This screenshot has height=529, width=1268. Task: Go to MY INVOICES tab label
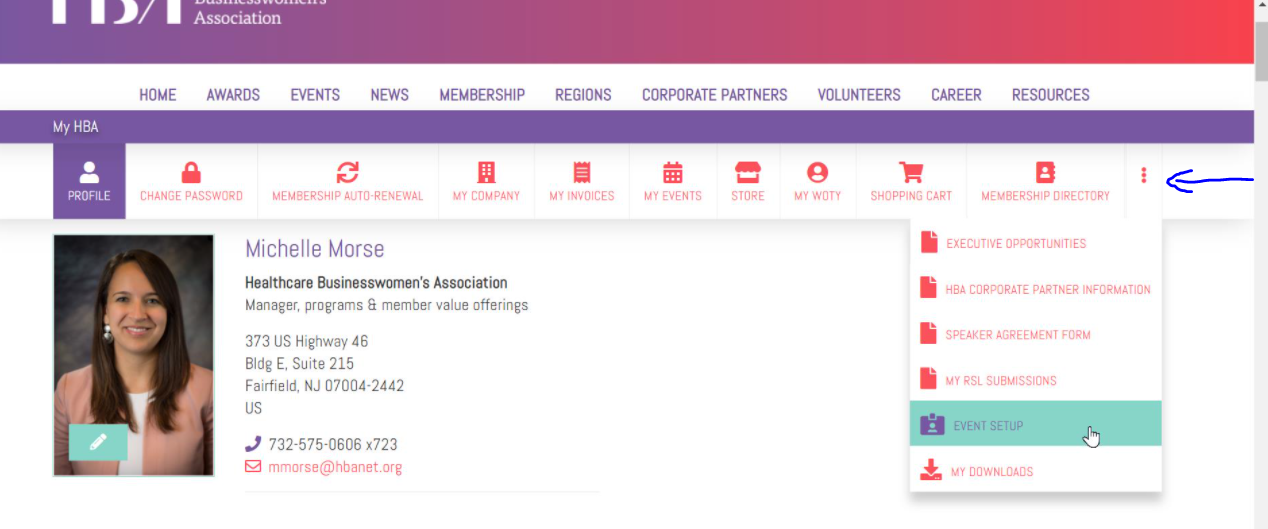click(582, 196)
